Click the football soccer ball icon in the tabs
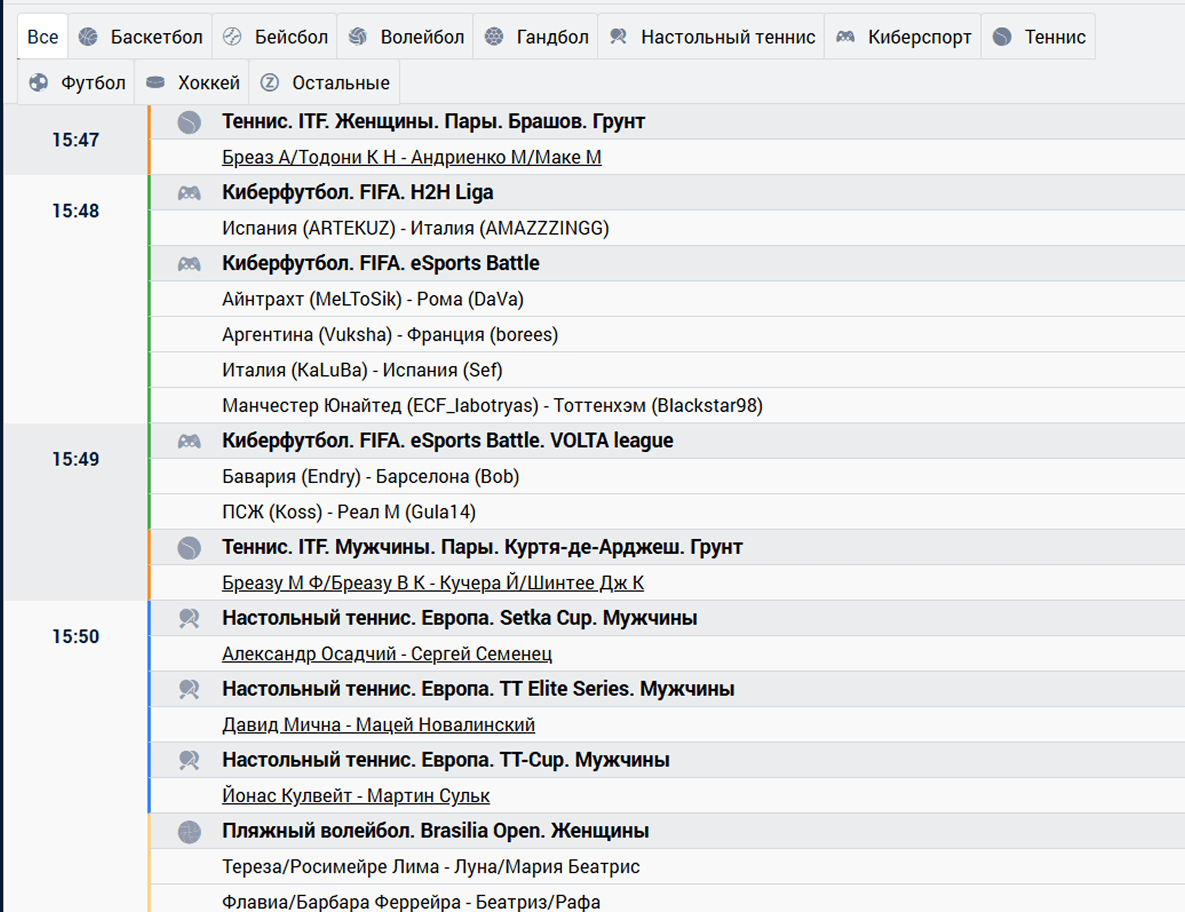 point(39,83)
